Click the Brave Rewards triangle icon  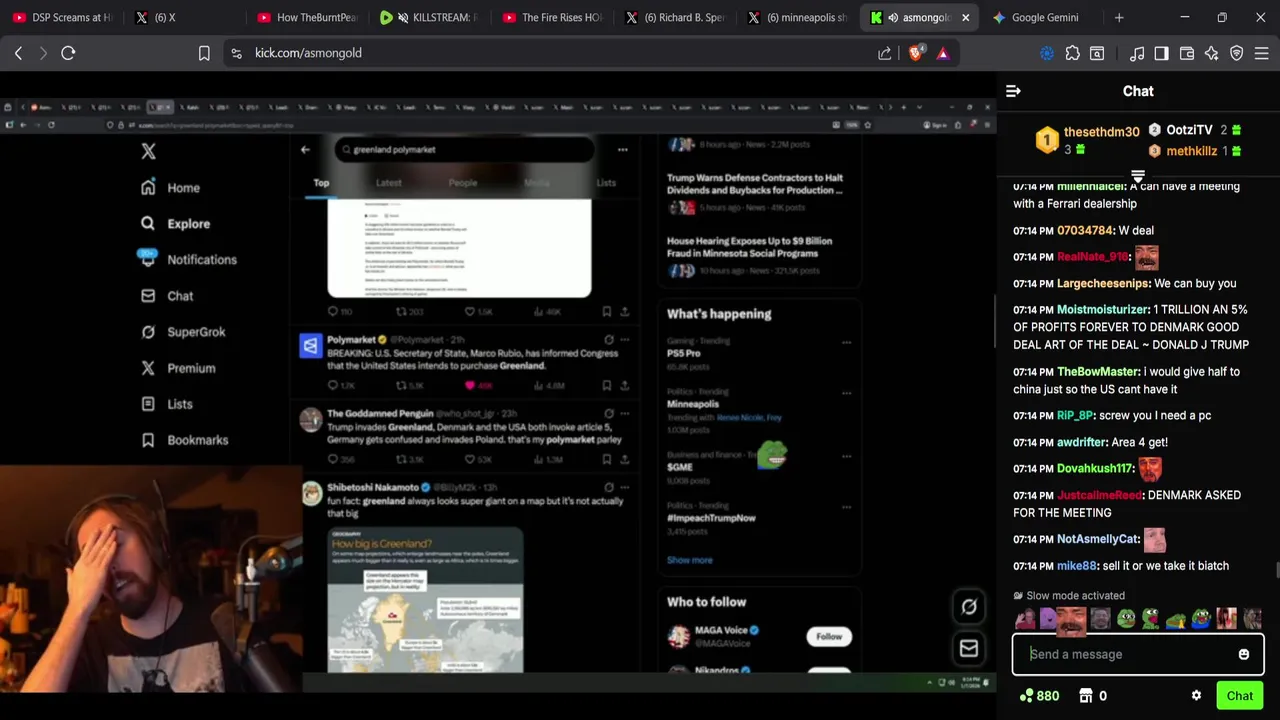point(943,53)
